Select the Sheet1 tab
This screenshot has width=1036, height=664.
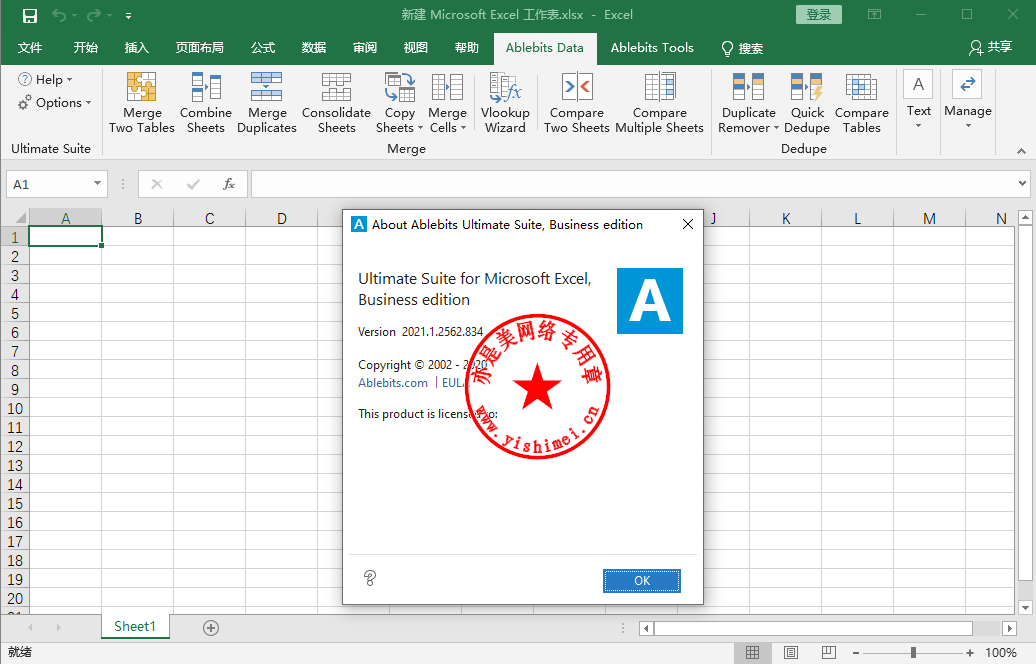[x=135, y=626]
